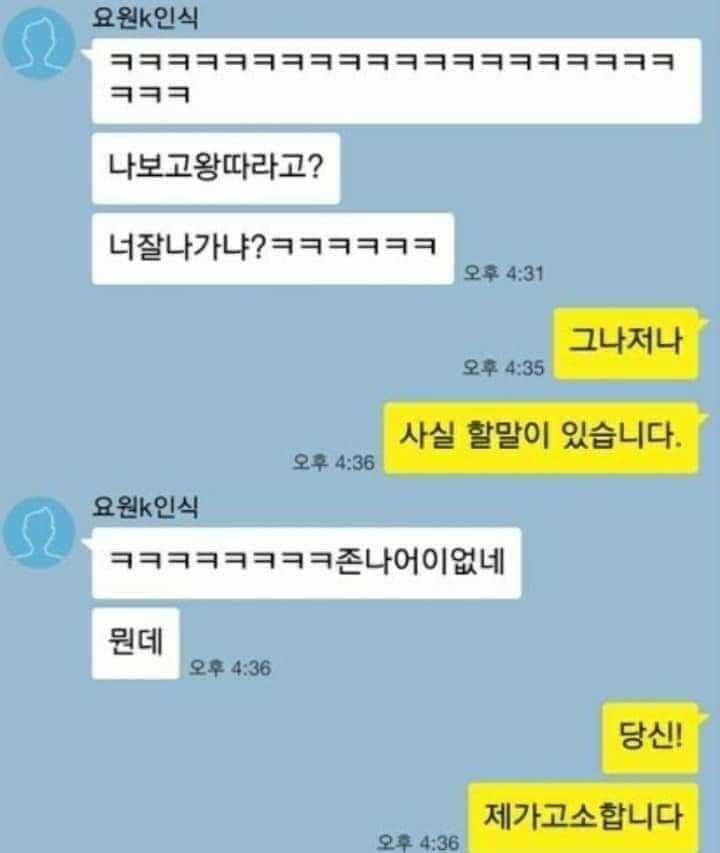Screen dimensions: 720x853
Task: Select the yellow 그나저나 message bubble
Action: [x=626, y=343]
